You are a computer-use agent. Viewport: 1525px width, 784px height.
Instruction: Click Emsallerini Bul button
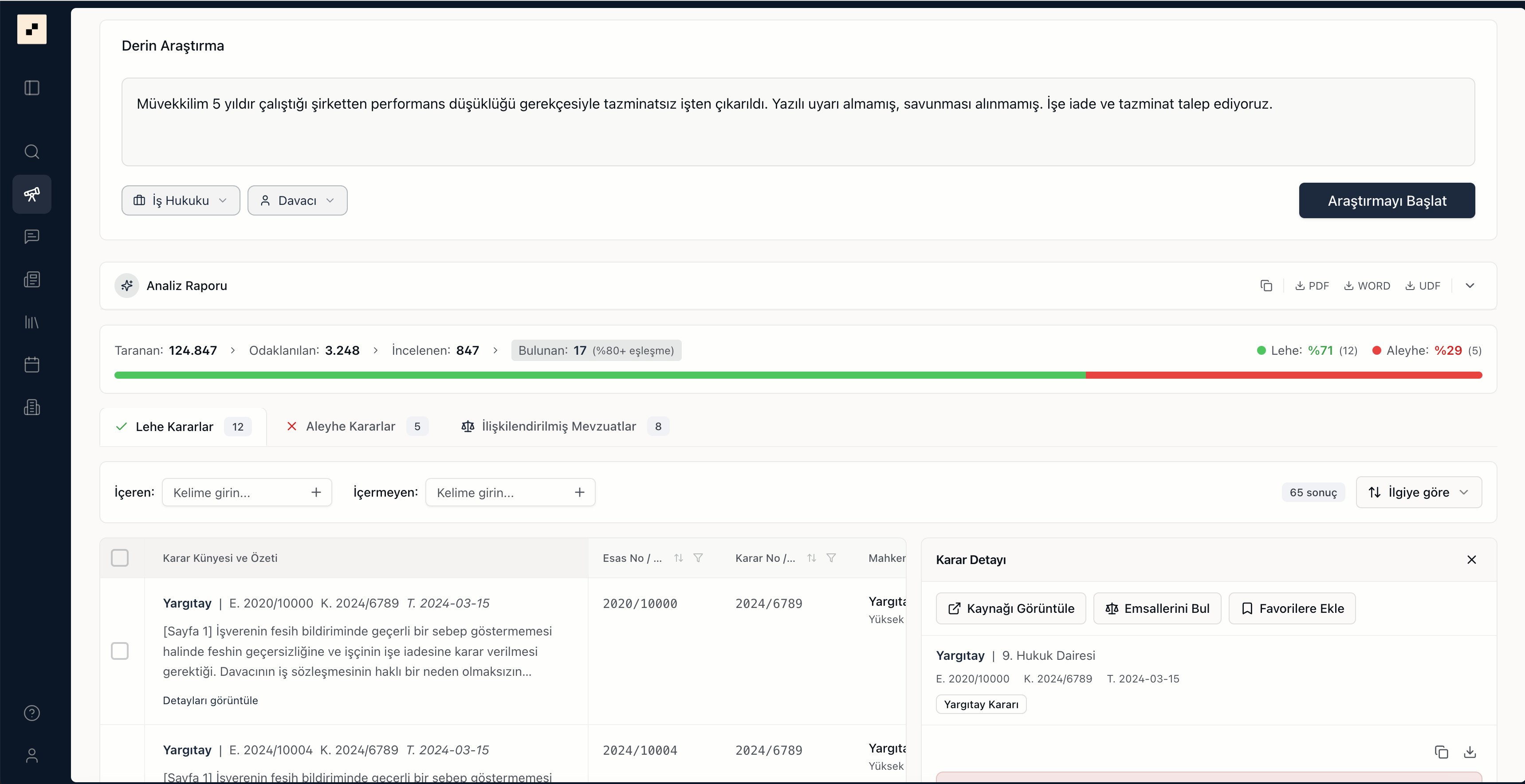point(1157,608)
